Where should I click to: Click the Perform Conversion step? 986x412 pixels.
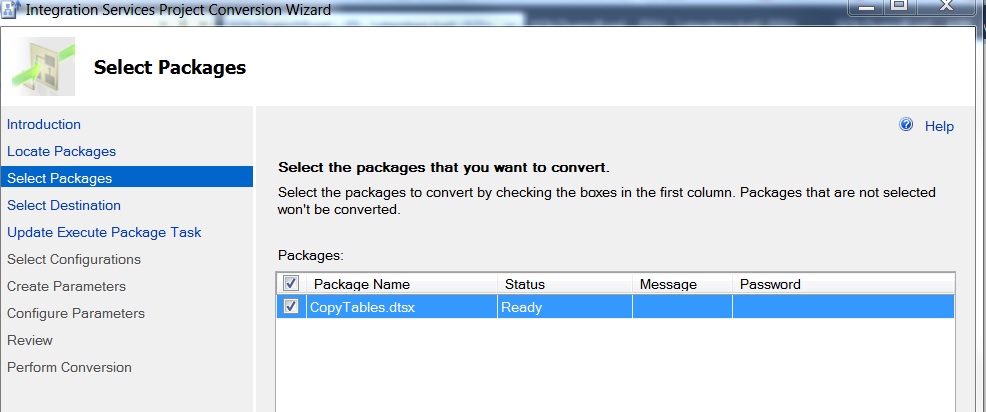click(69, 367)
